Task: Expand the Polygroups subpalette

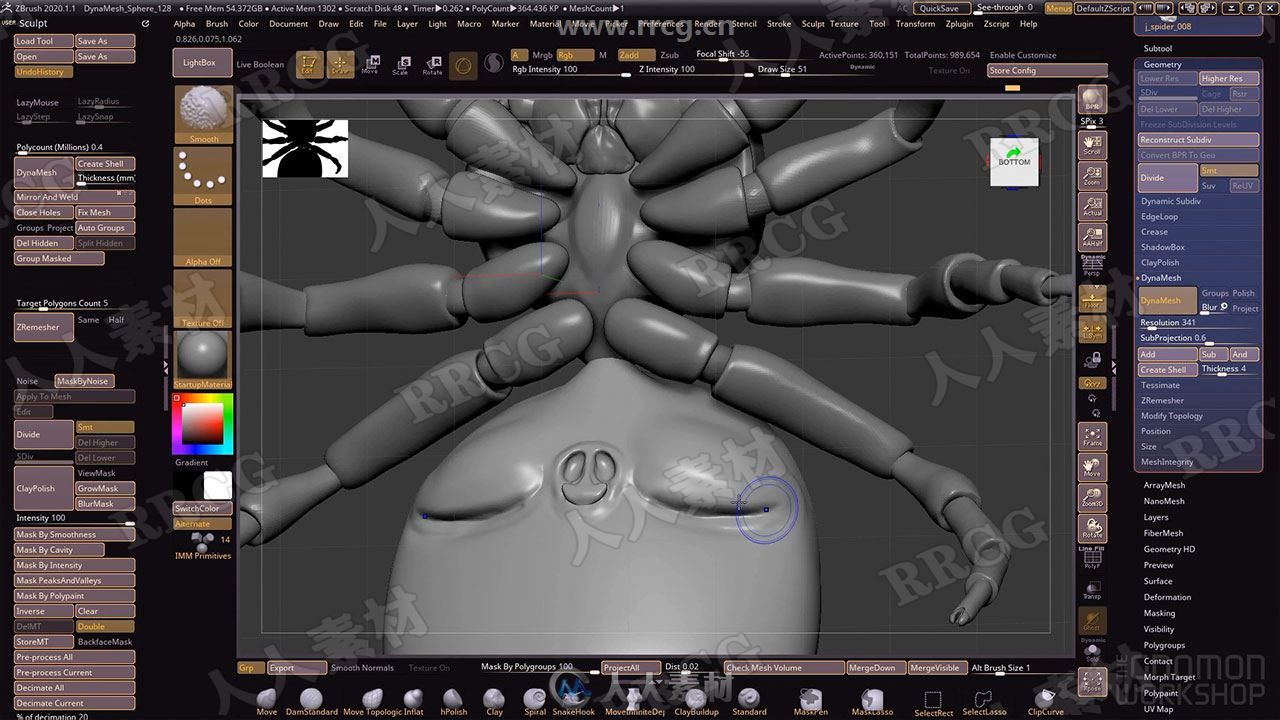Action: [1164, 645]
